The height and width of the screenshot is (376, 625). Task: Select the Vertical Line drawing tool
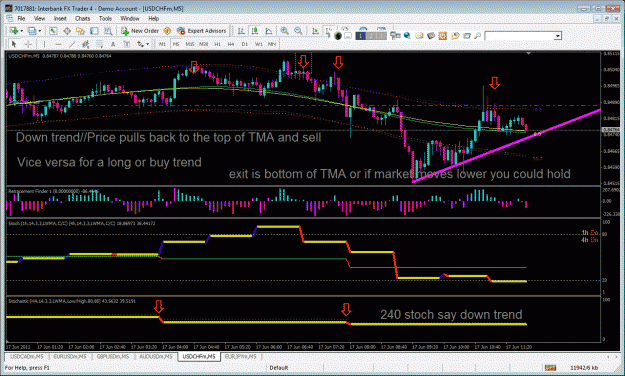pos(44,44)
